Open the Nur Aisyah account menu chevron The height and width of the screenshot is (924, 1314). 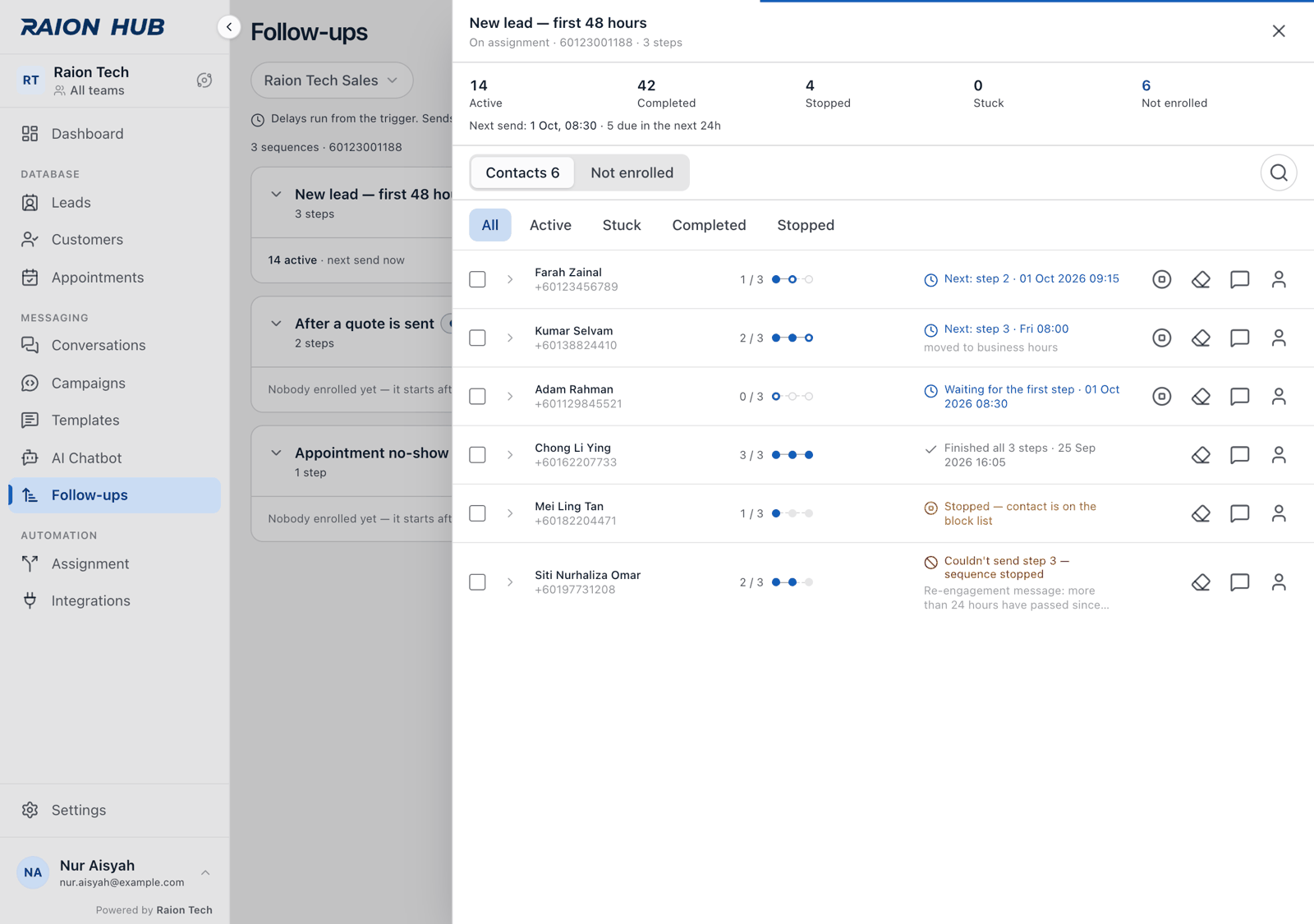(205, 873)
